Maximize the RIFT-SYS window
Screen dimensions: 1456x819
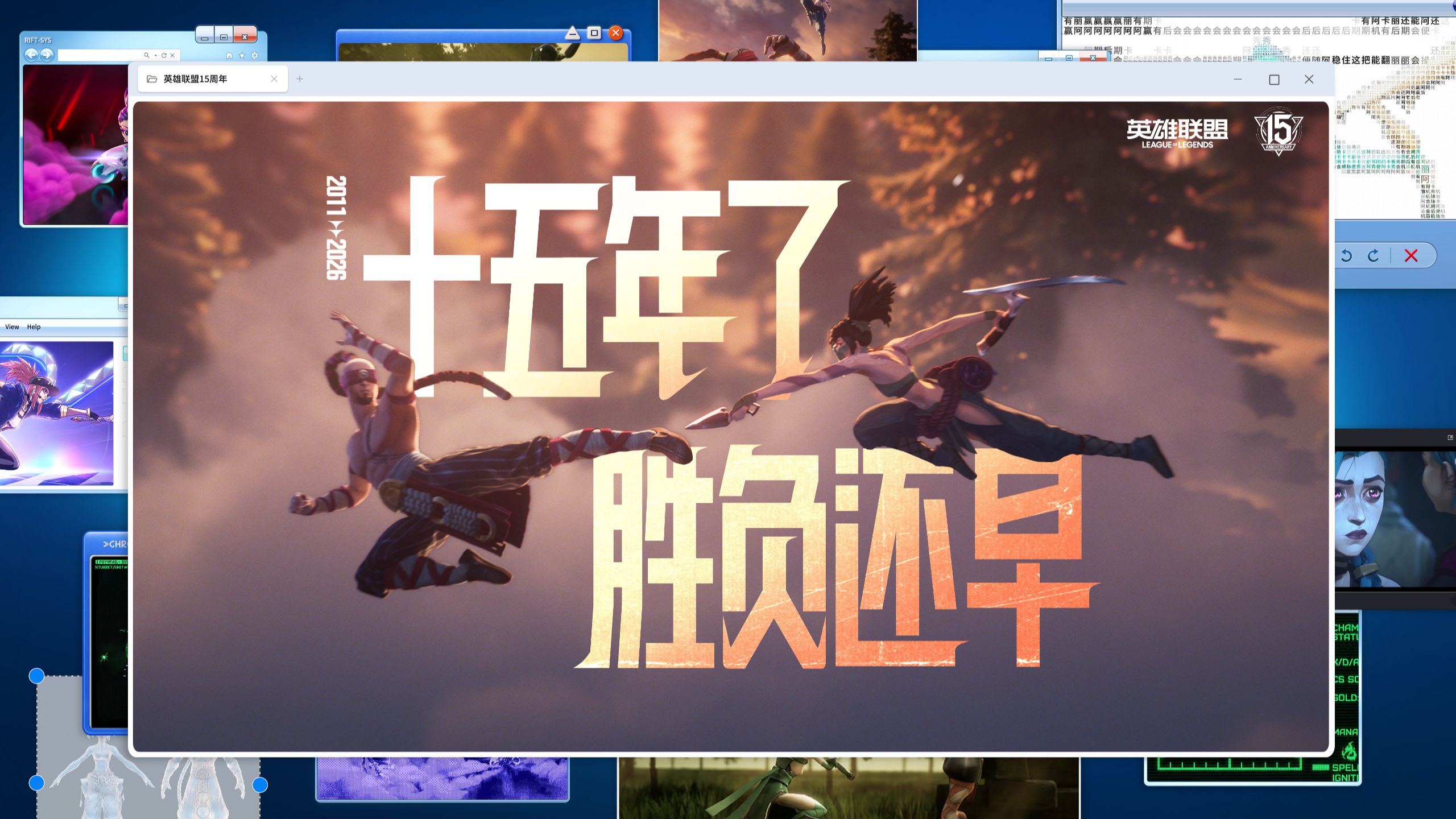click(x=224, y=35)
